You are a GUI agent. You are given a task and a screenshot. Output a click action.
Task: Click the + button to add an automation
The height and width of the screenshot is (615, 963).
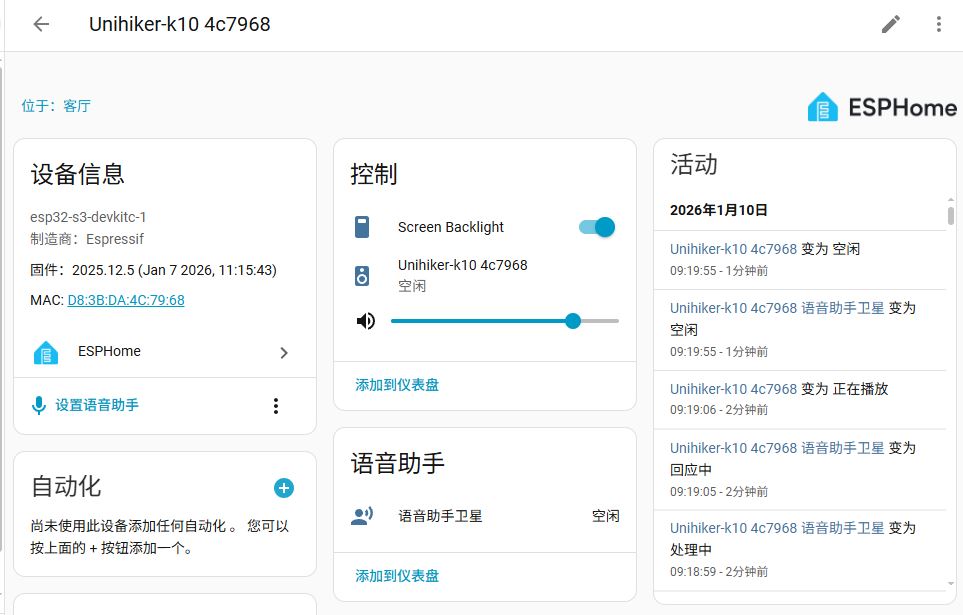coord(283,488)
